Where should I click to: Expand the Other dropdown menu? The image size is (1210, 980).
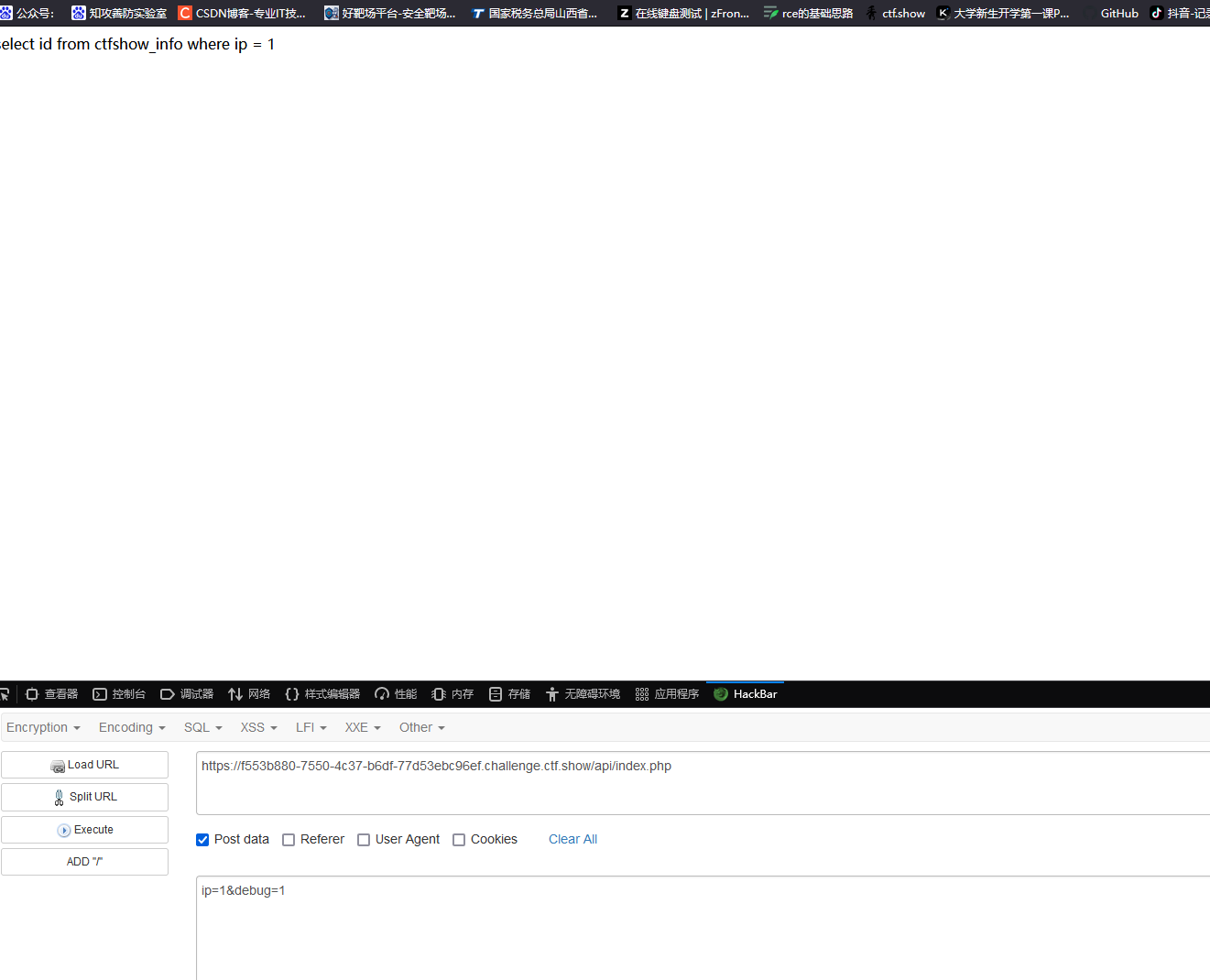(x=422, y=727)
